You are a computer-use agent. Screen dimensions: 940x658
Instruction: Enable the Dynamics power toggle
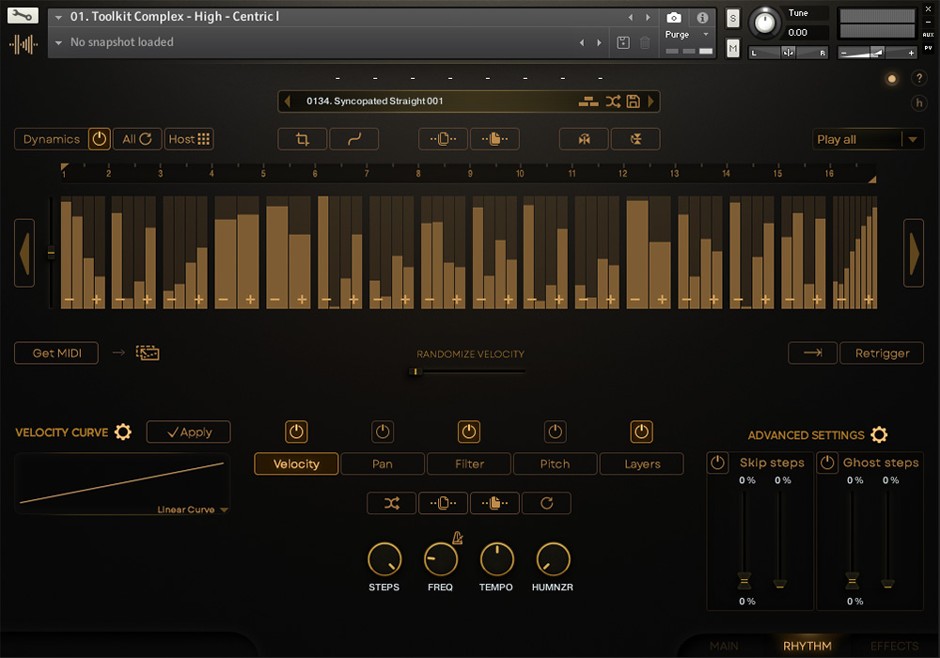click(x=97, y=139)
